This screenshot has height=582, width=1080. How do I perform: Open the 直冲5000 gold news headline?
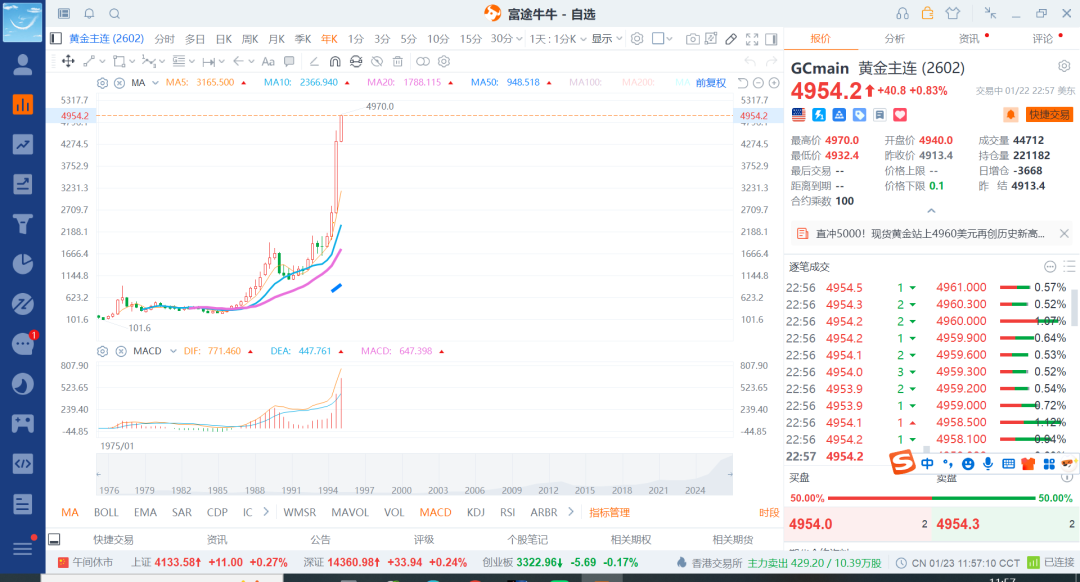pyautogui.click(x=930, y=234)
